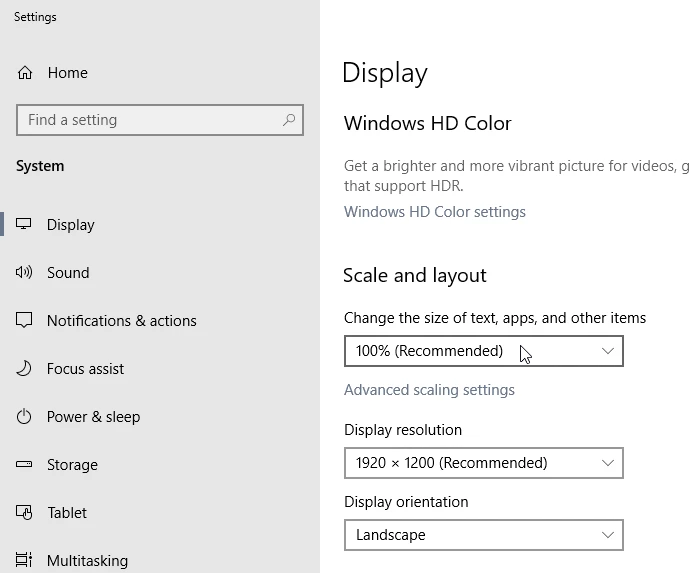Select Tablet in the sidebar
Image resolution: width=689 pixels, height=573 pixels.
coord(160,512)
